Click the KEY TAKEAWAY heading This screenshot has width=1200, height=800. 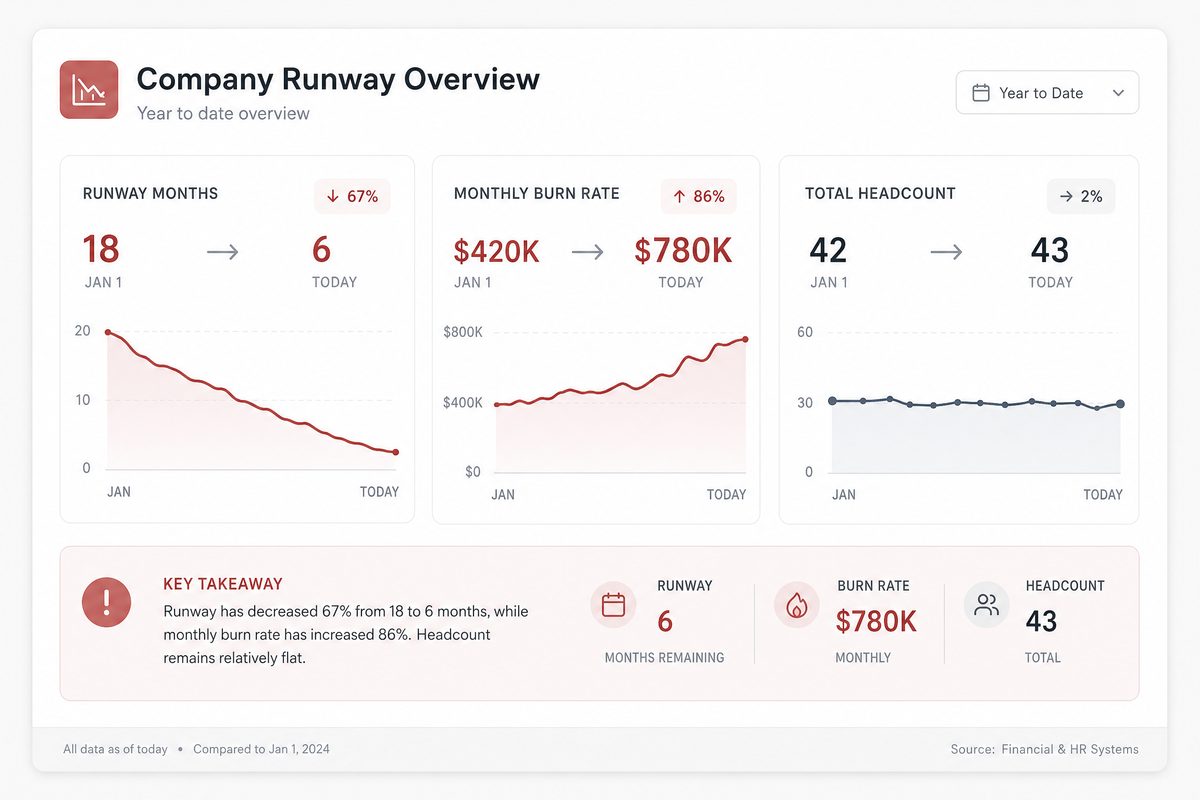coord(223,584)
